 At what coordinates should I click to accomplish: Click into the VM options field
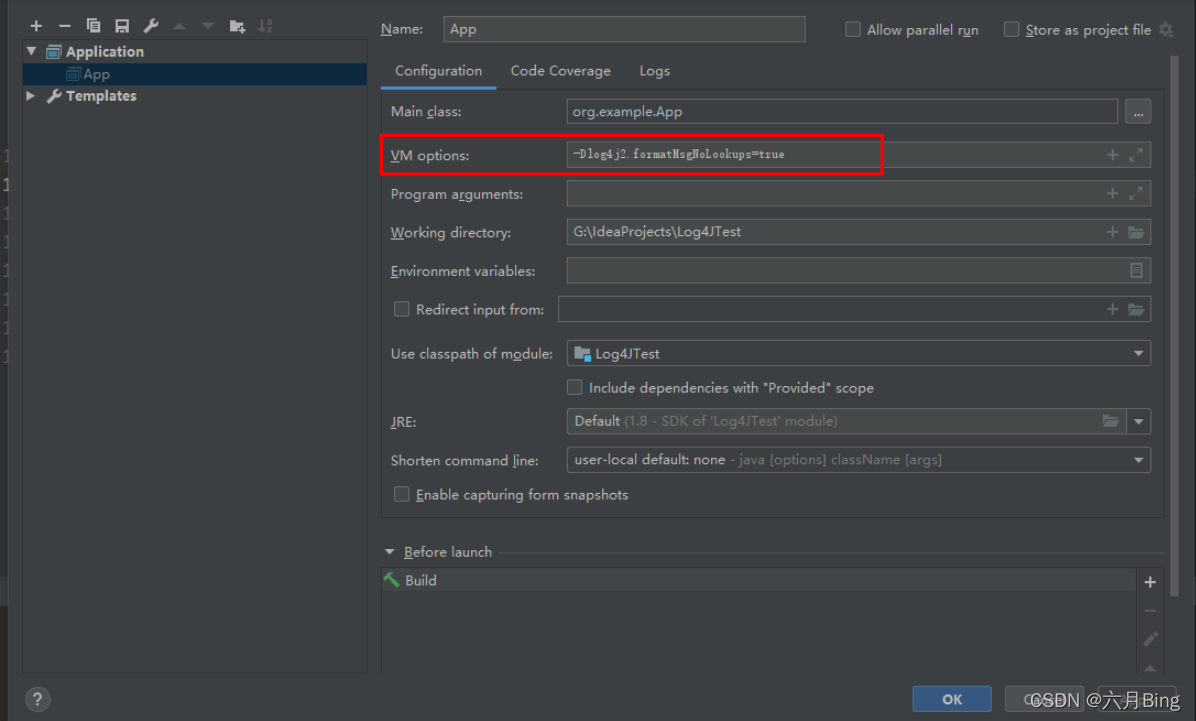(x=858, y=155)
